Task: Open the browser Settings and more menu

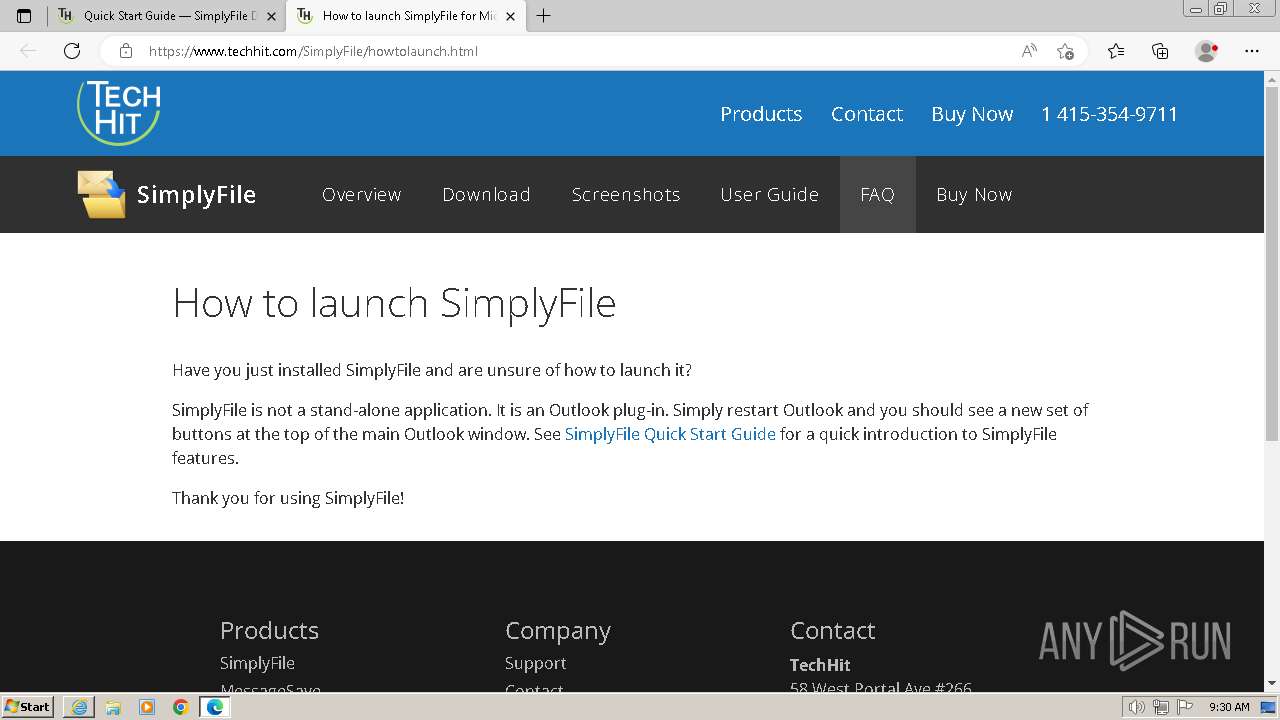Action: (x=1252, y=51)
